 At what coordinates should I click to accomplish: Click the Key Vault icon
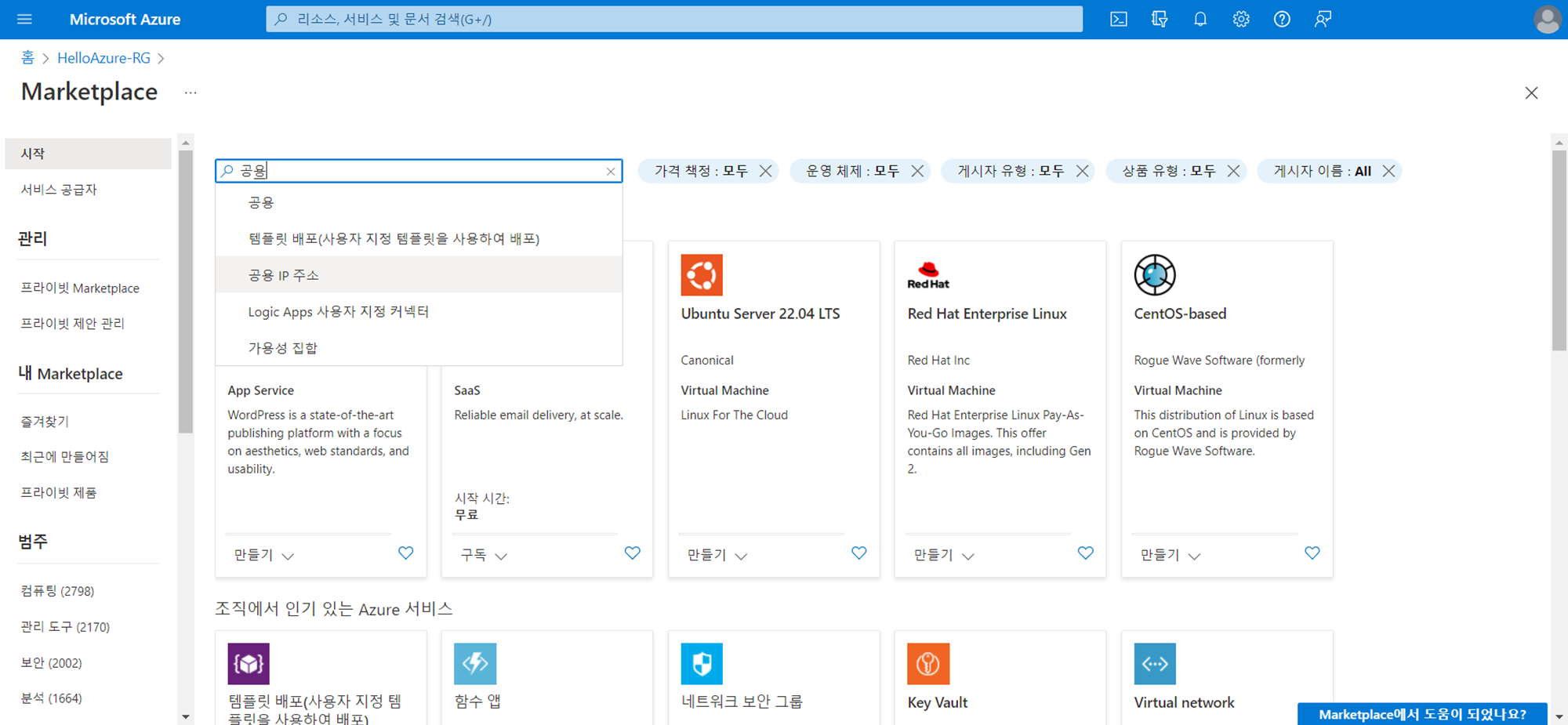[x=928, y=664]
